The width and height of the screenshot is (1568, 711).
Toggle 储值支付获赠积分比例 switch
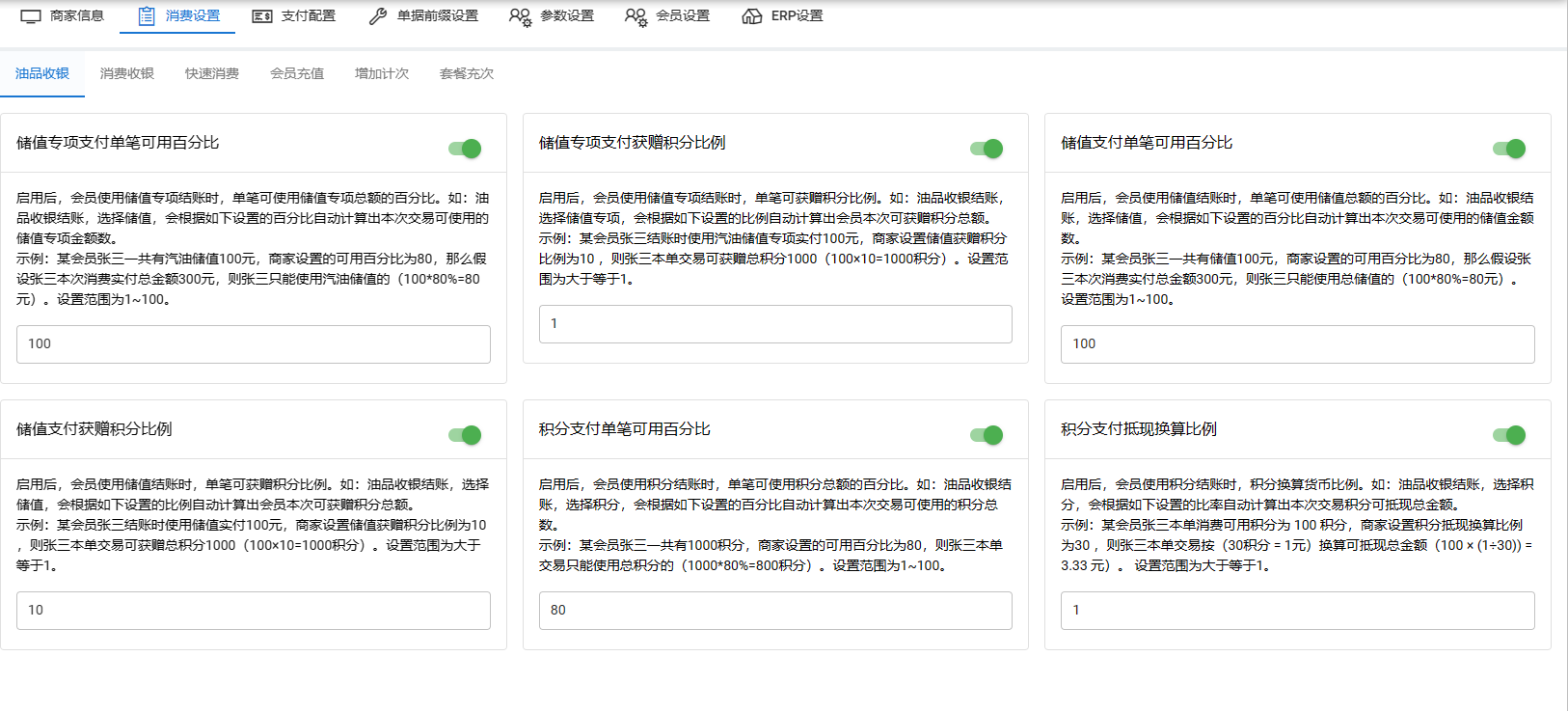(465, 435)
